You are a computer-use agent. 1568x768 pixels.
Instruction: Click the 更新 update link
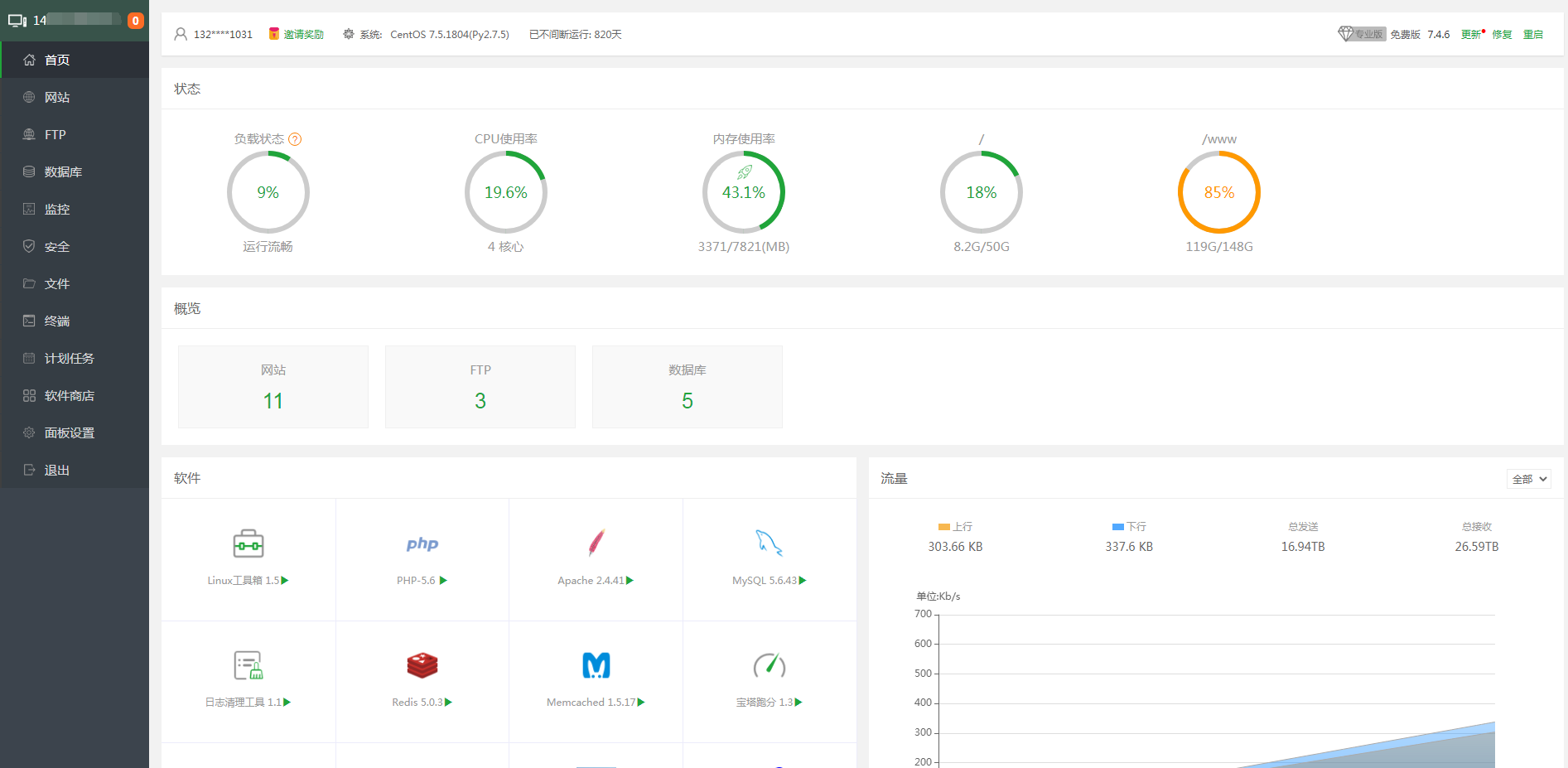pos(1471,35)
